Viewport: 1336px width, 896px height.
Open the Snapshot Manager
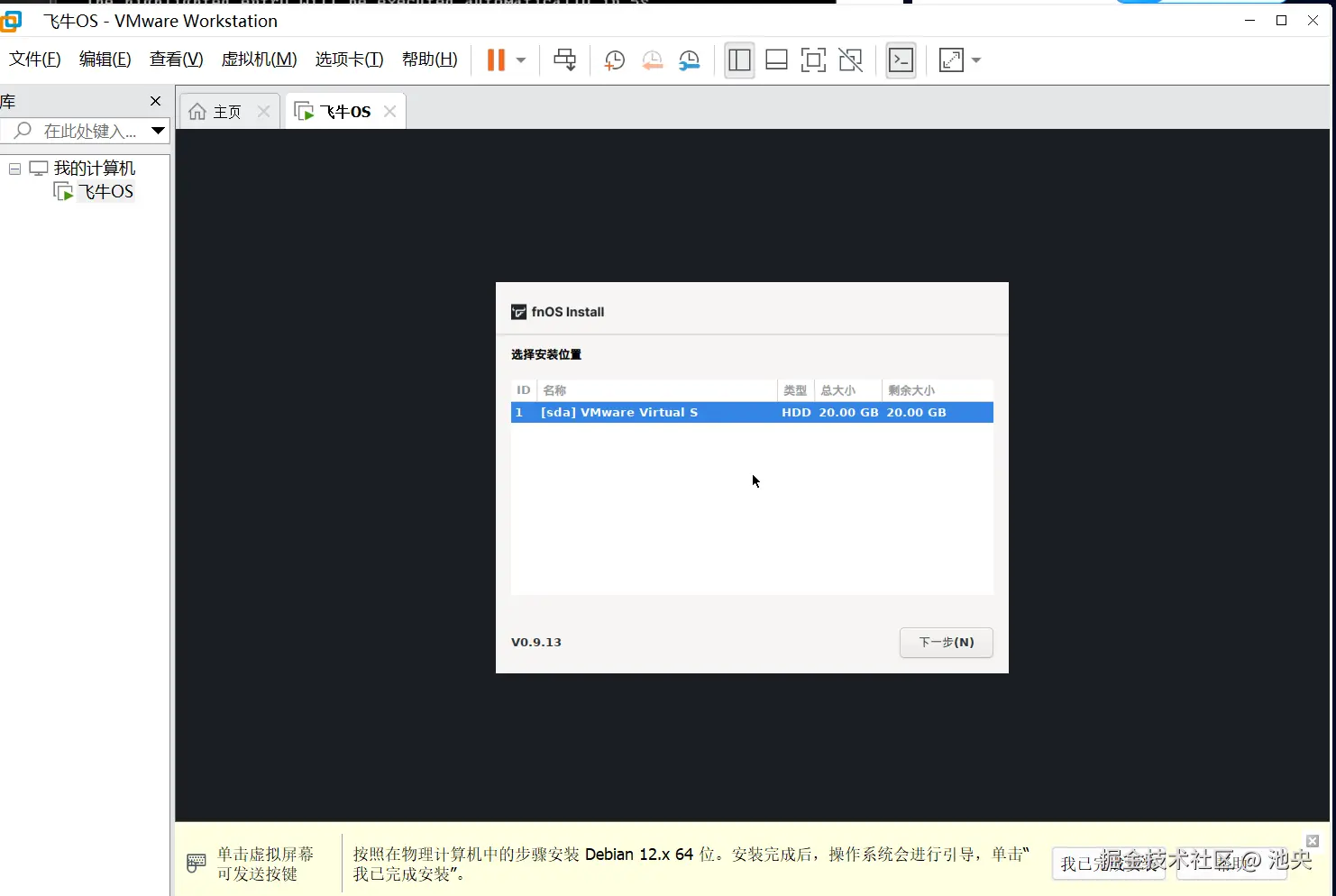(x=690, y=59)
